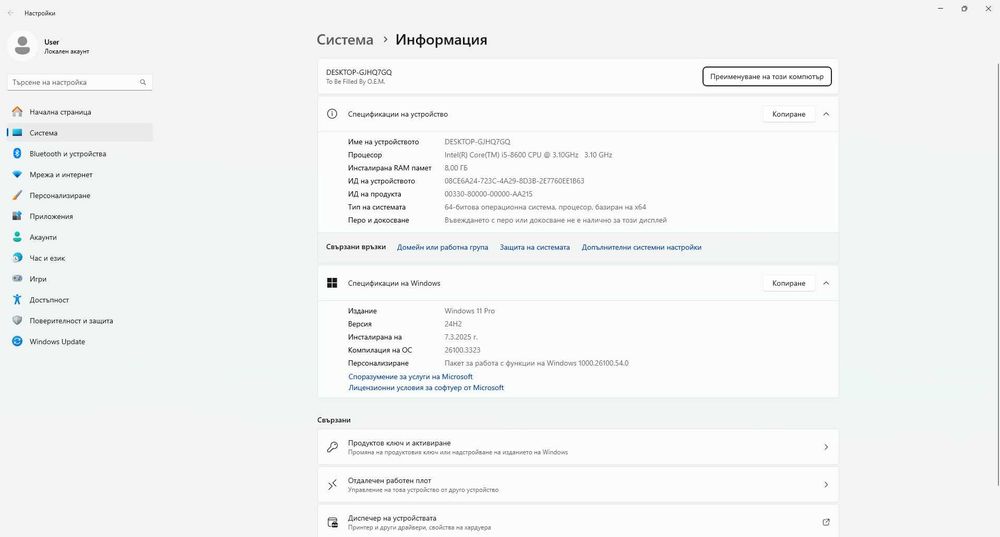The width and height of the screenshot is (1000, 537).
Task: Open Персонализиране settings page
Action: (80, 195)
